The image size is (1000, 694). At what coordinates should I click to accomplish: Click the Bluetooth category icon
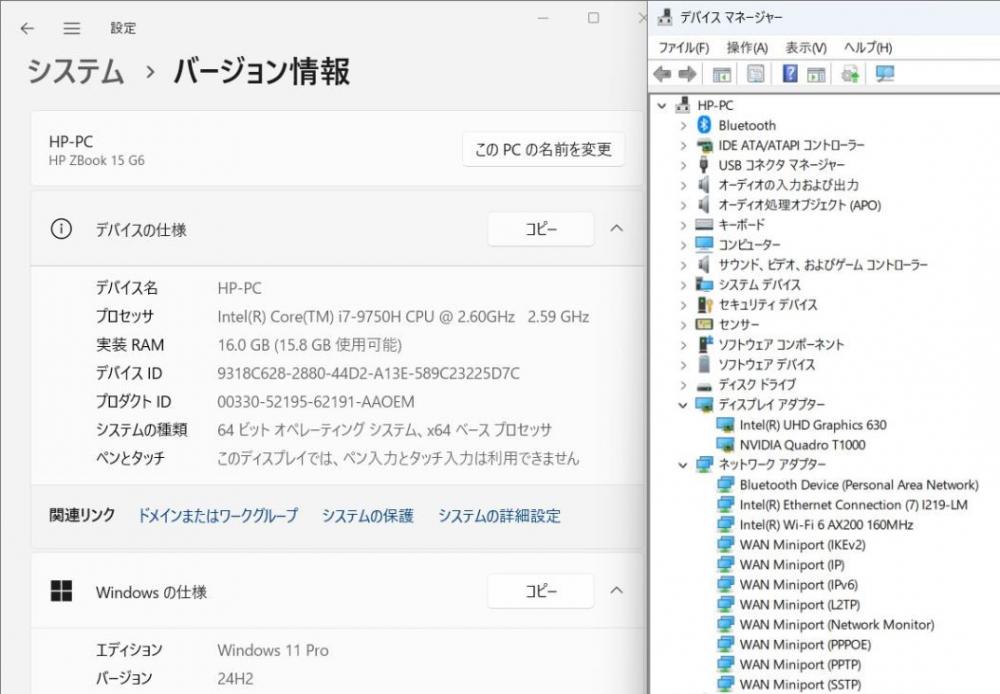(704, 125)
